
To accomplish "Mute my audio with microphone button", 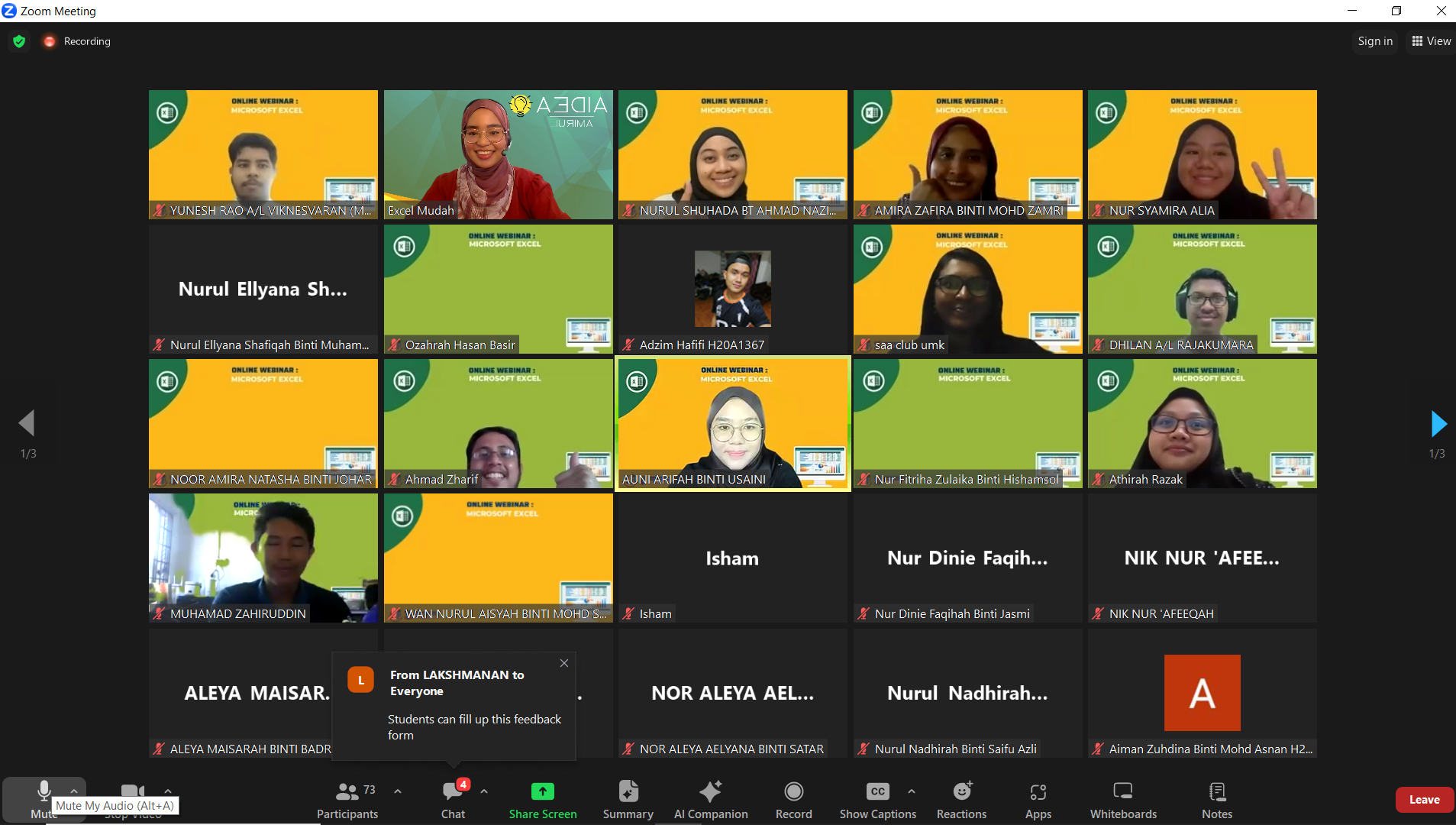I will click(44, 791).
